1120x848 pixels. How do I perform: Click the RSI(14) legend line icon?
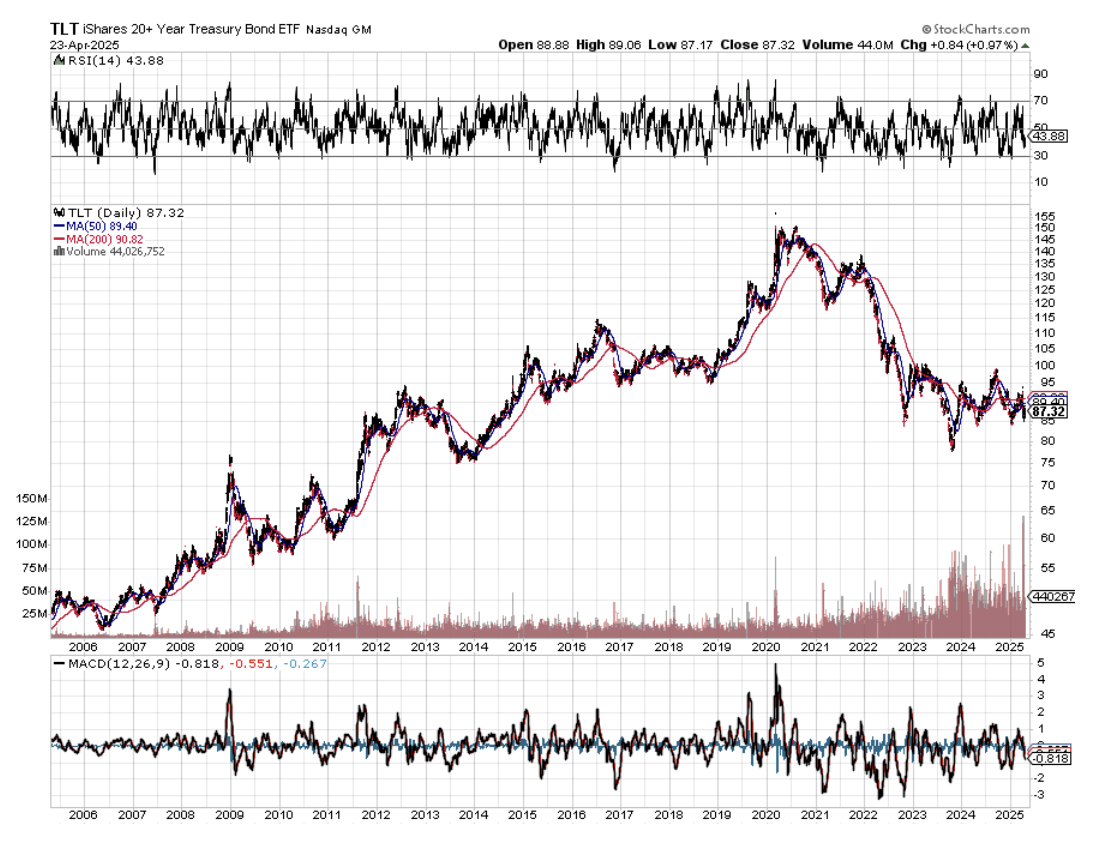click(59, 61)
